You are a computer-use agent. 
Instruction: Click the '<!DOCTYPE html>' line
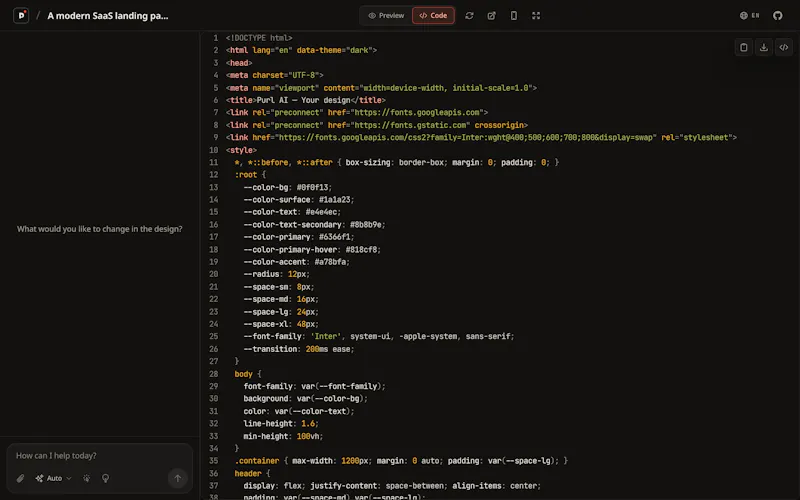(259, 38)
